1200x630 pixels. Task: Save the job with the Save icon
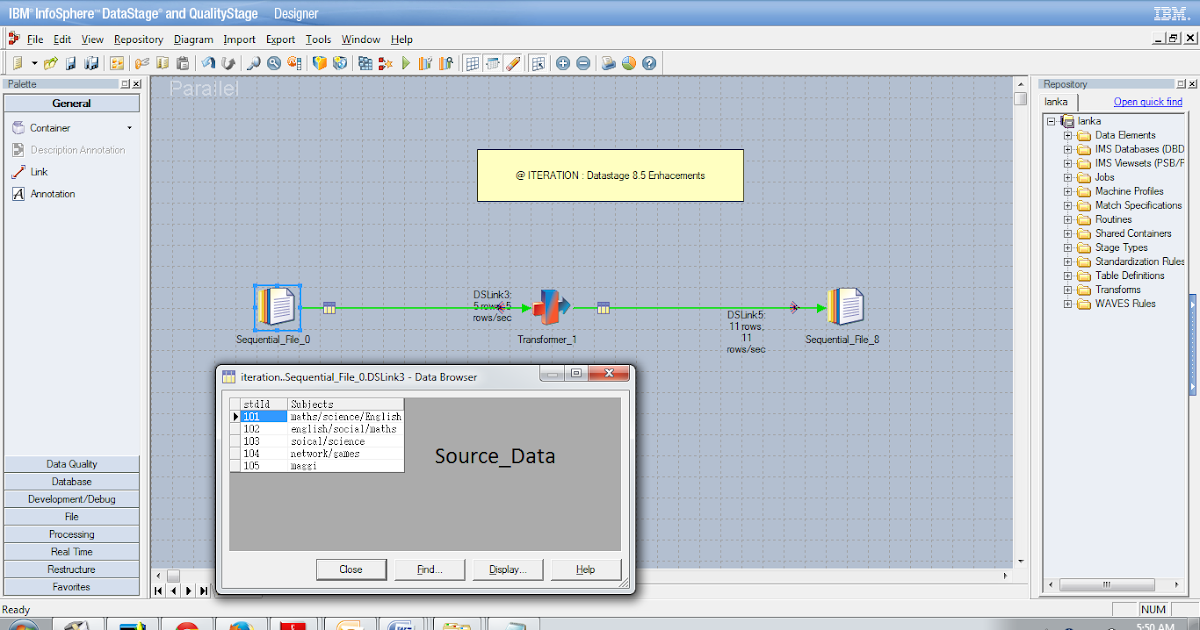coord(70,62)
